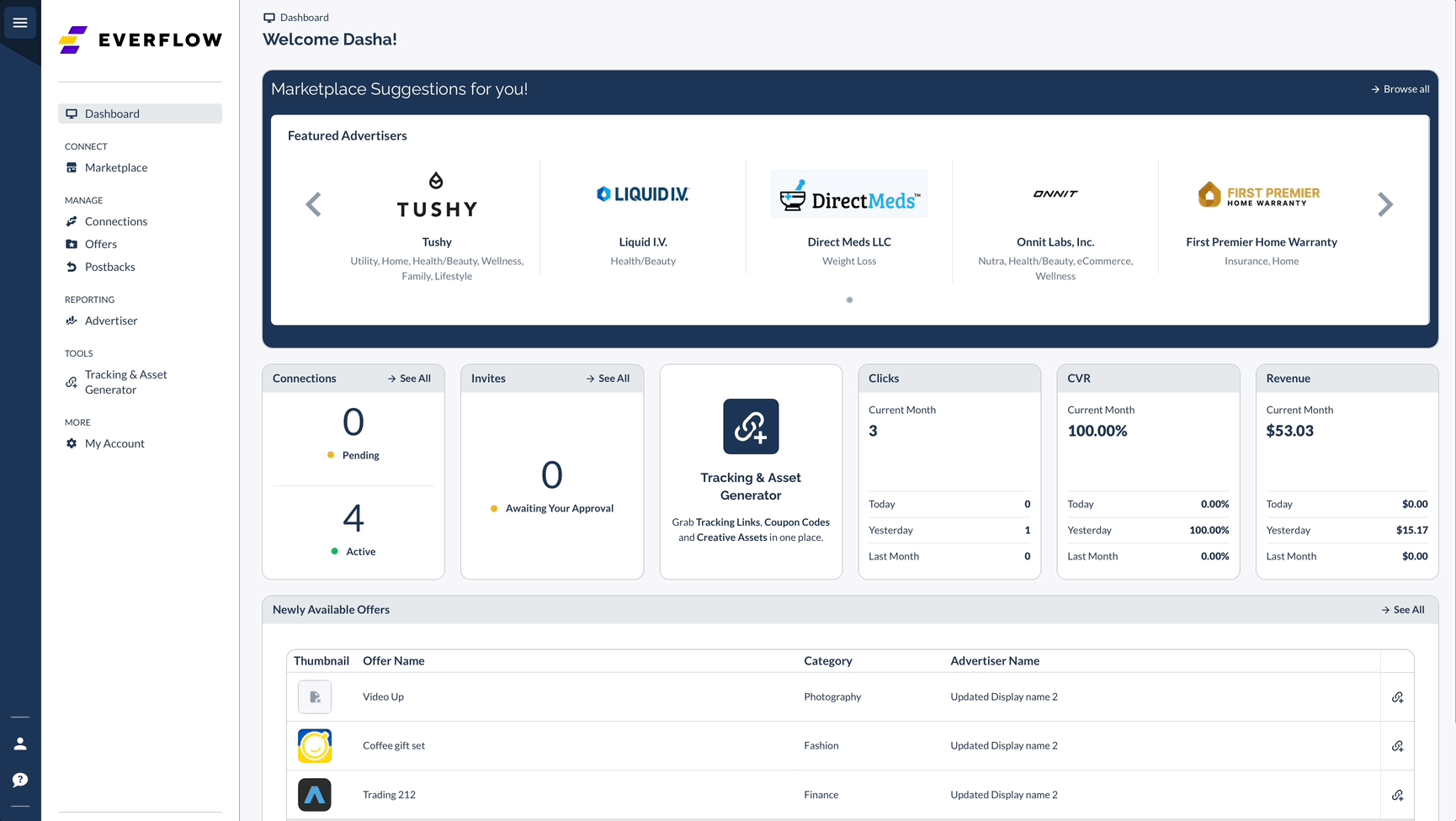
Task: Click the user profile icon at bottom left
Action: coord(19,743)
